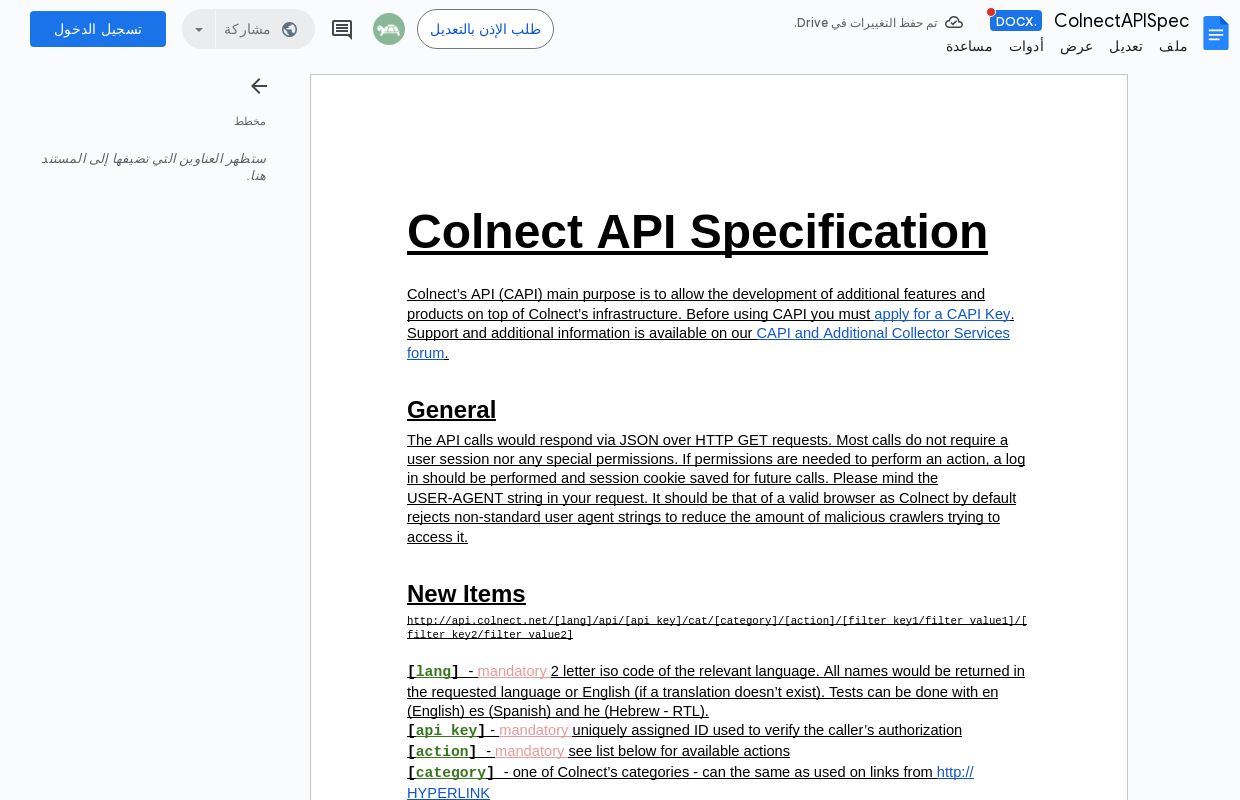This screenshot has width=1240, height=800.
Task: Open the أدوات menu
Action: (1026, 46)
